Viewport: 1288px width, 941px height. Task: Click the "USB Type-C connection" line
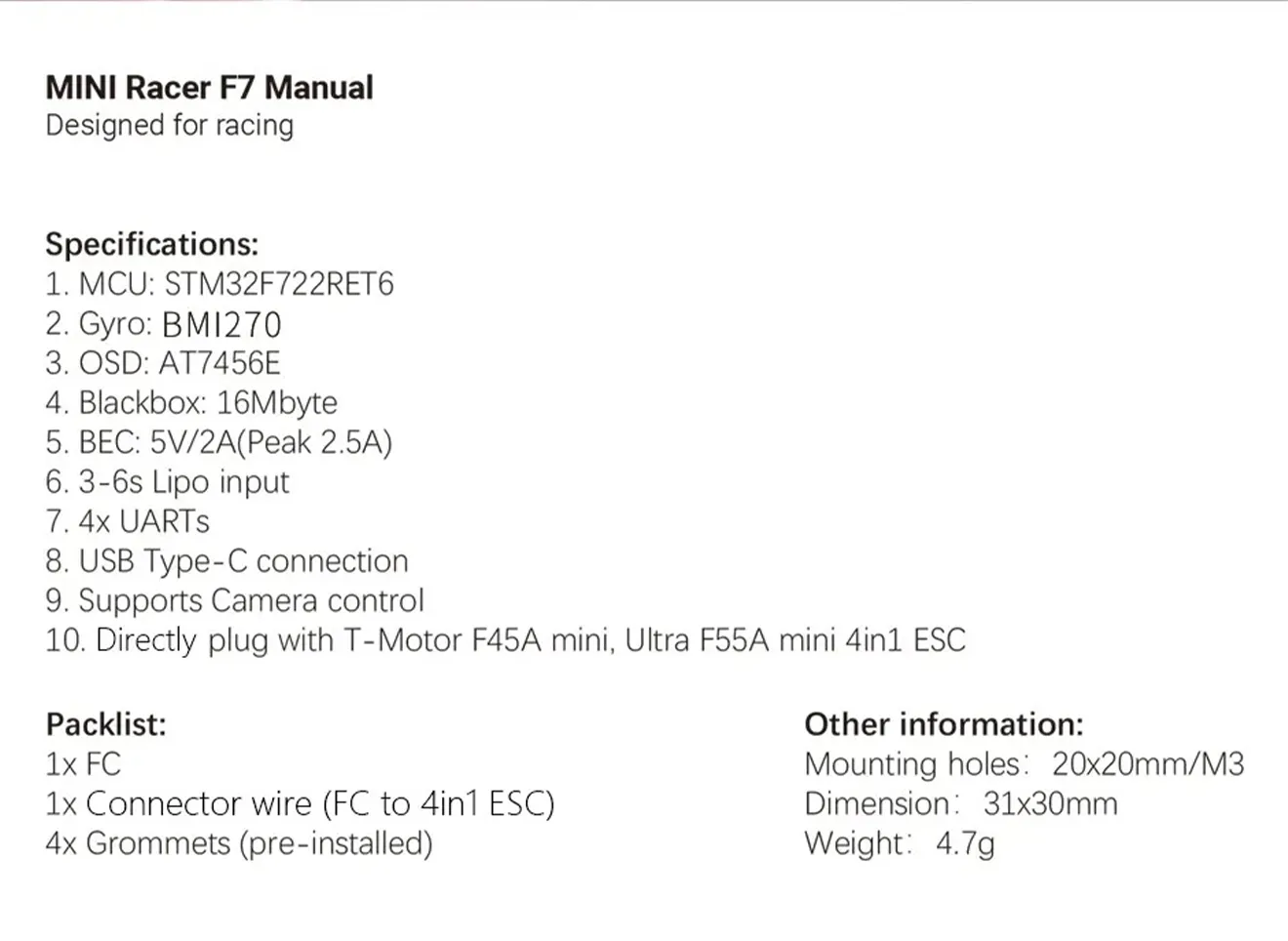(x=226, y=561)
